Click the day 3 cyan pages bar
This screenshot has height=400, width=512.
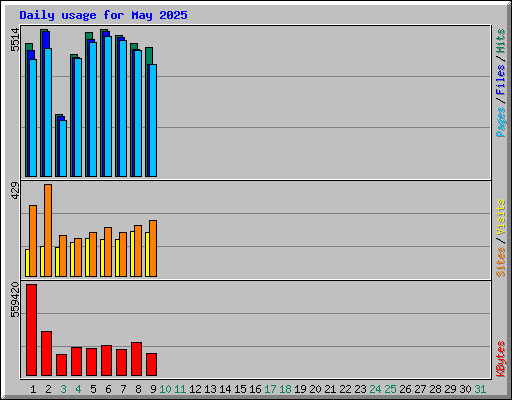click(x=63, y=148)
